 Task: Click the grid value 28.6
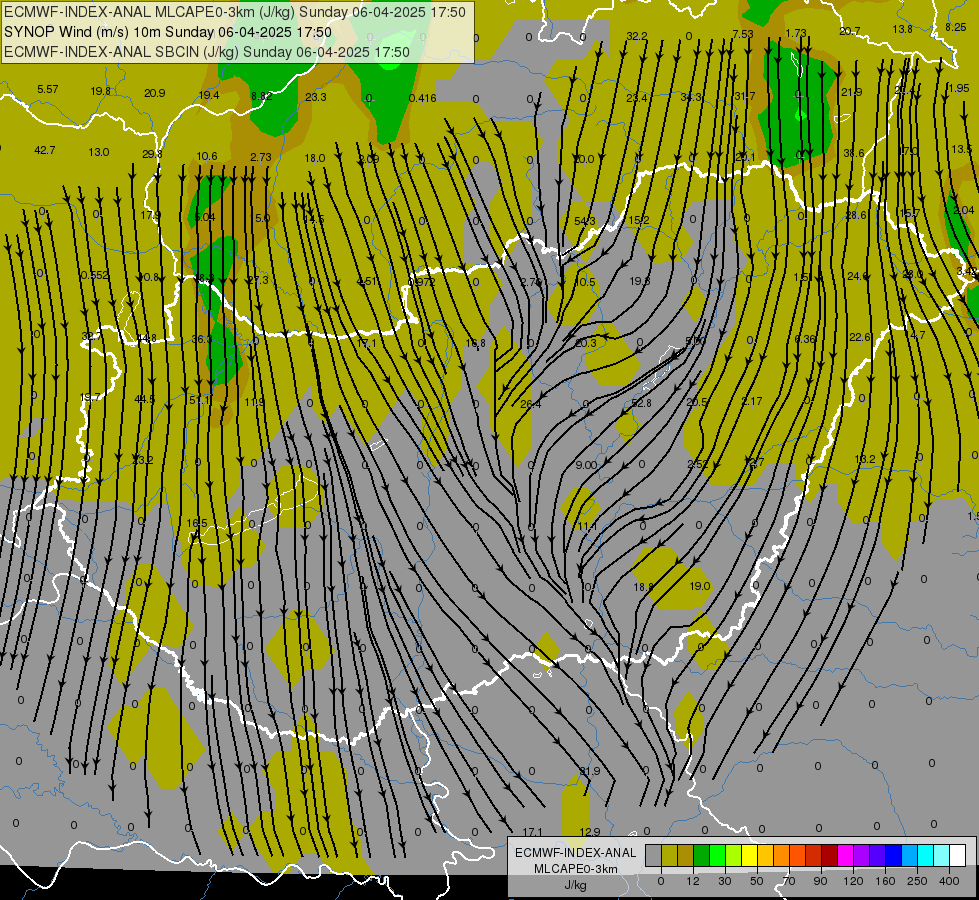tap(856, 215)
